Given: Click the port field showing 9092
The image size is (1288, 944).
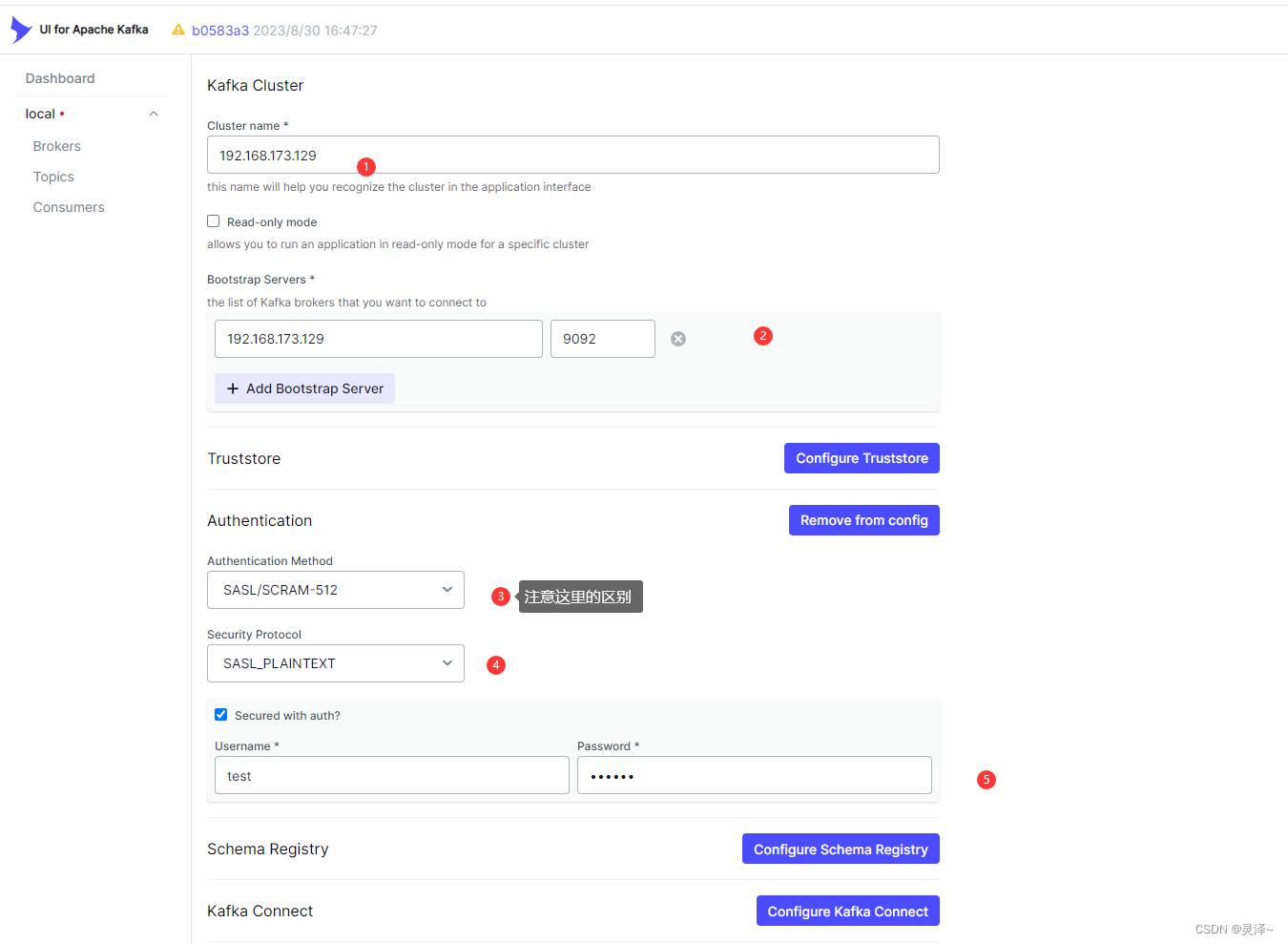Looking at the screenshot, I should coord(603,339).
